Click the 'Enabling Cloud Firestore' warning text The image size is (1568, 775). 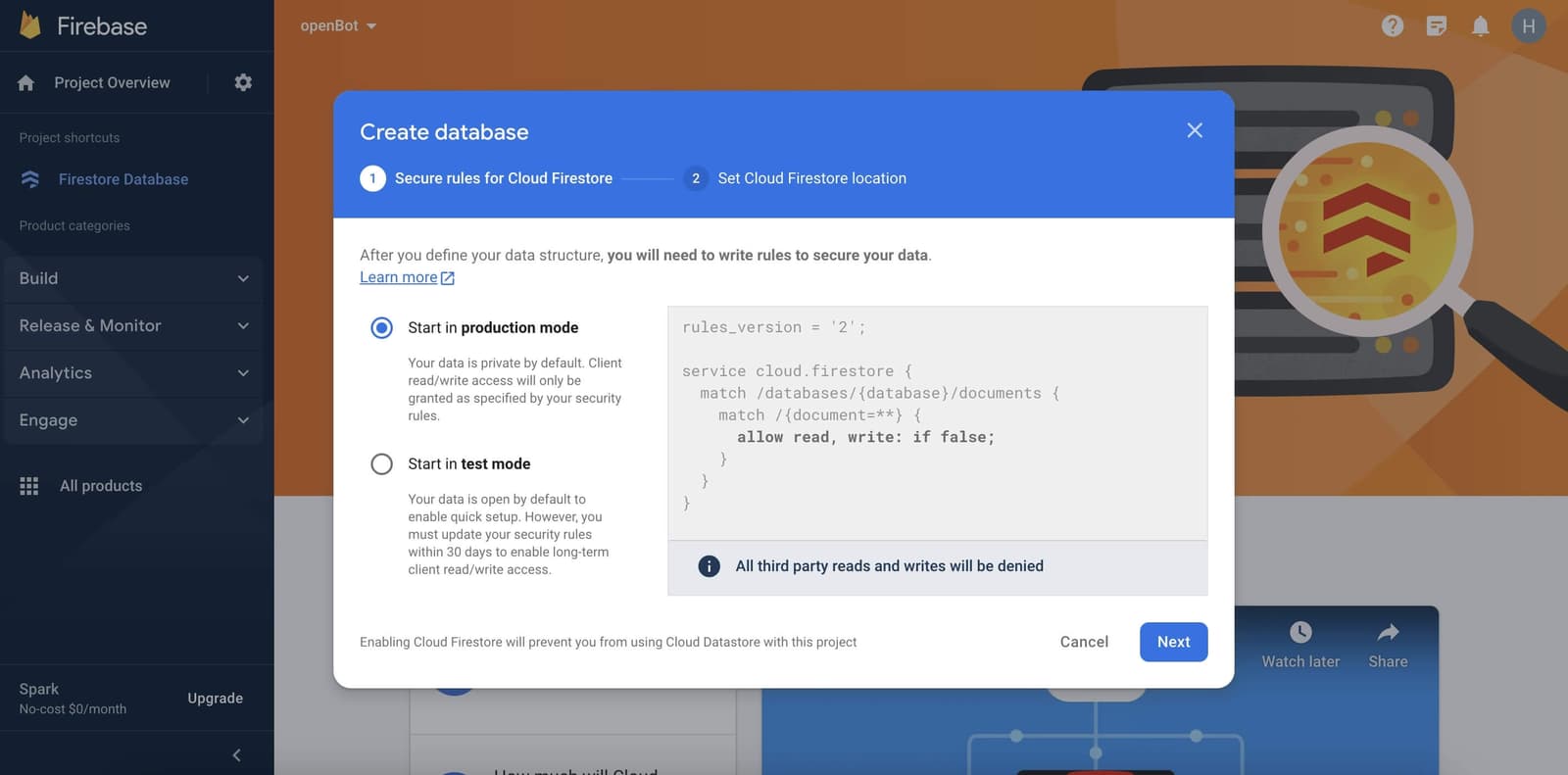(608, 643)
